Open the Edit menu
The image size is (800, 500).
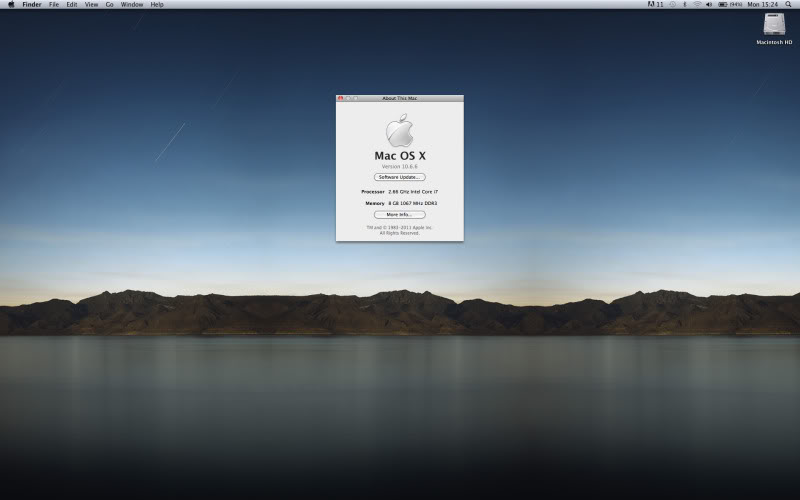coord(72,4)
